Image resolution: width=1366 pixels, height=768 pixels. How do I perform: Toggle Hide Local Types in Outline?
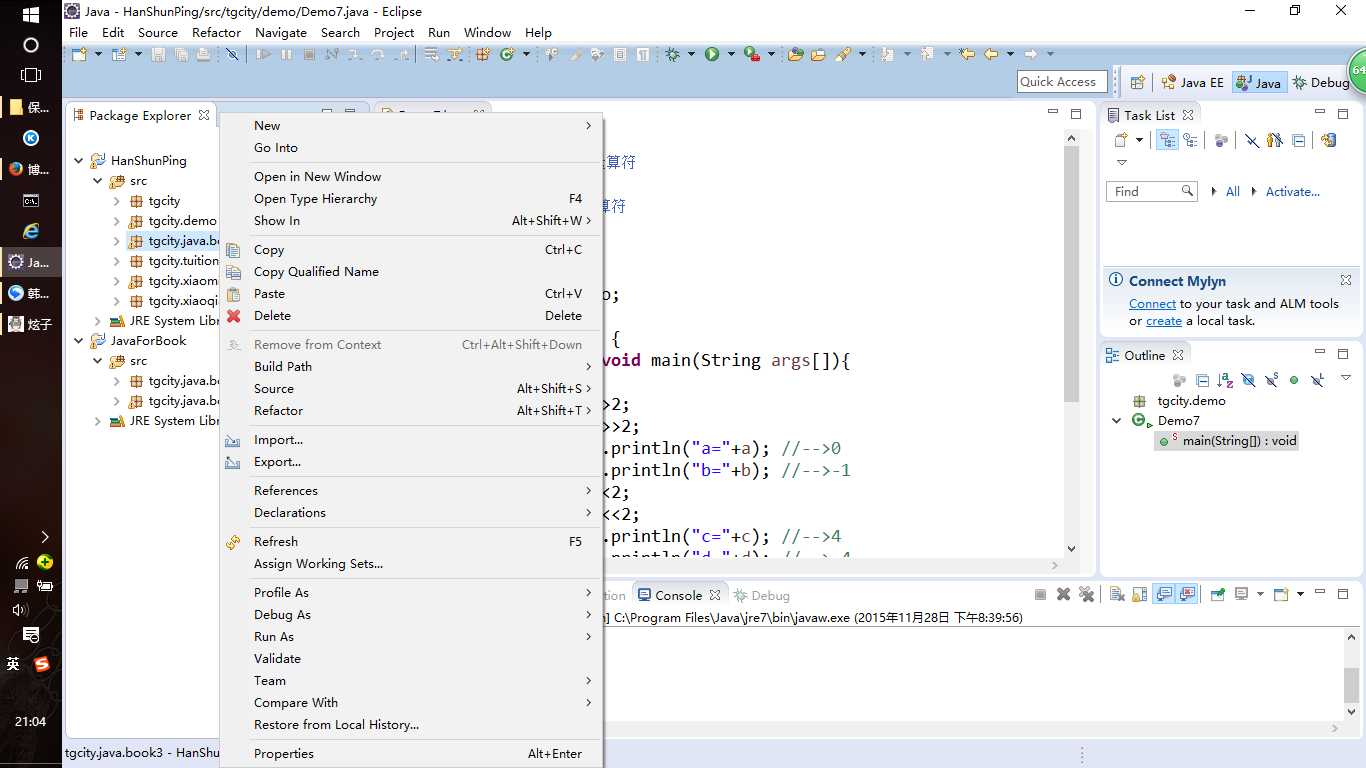[1317, 380]
